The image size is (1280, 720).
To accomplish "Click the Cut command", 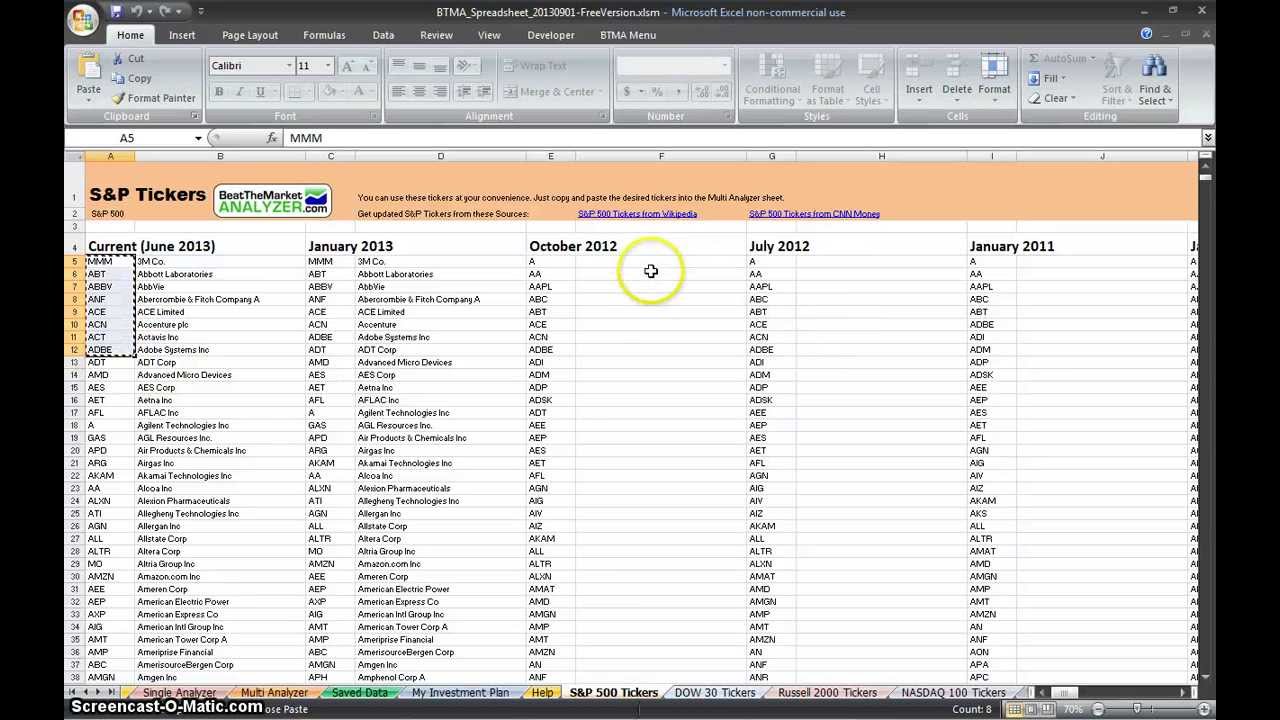I will click(x=128, y=59).
